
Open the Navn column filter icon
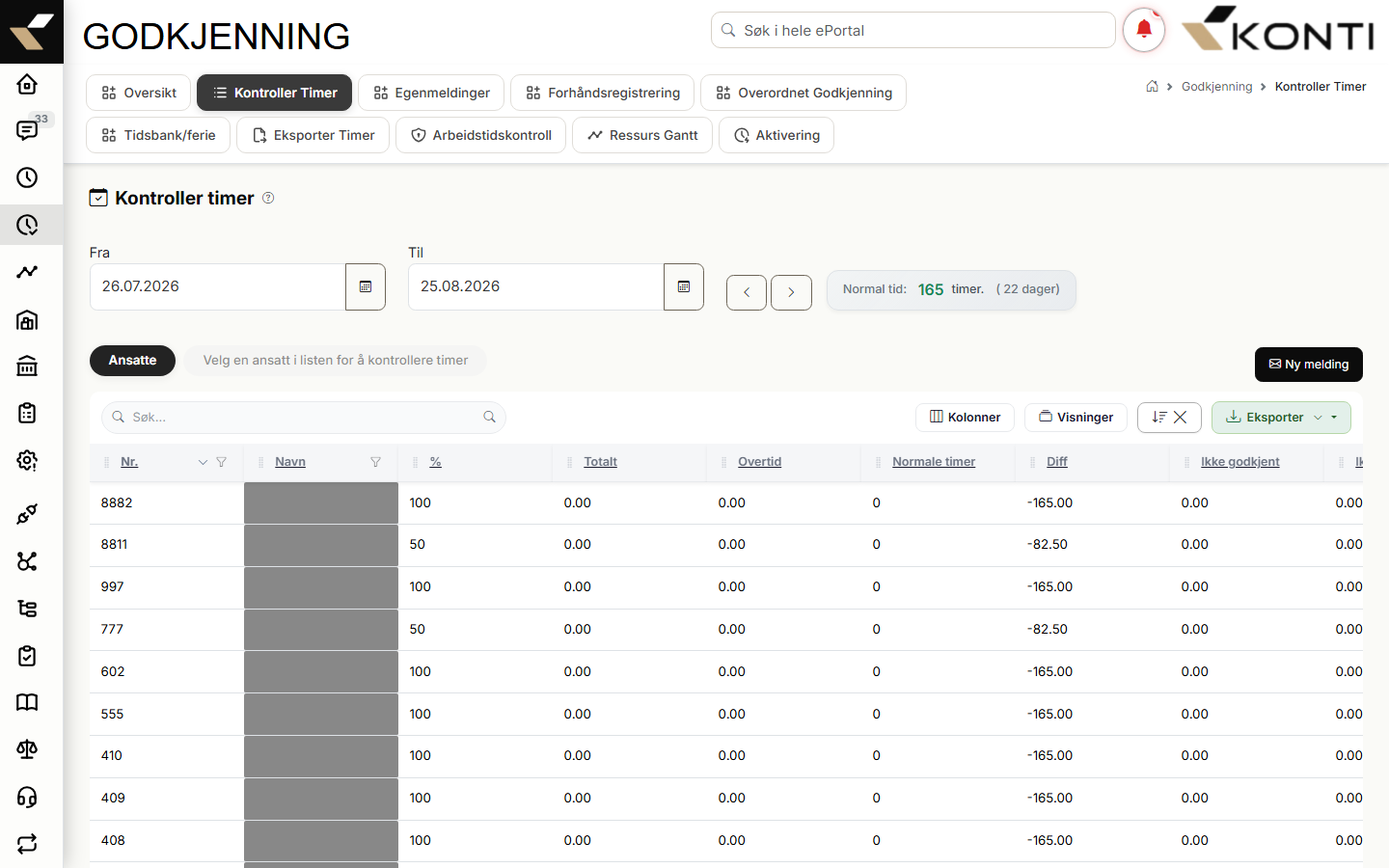point(376,462)
